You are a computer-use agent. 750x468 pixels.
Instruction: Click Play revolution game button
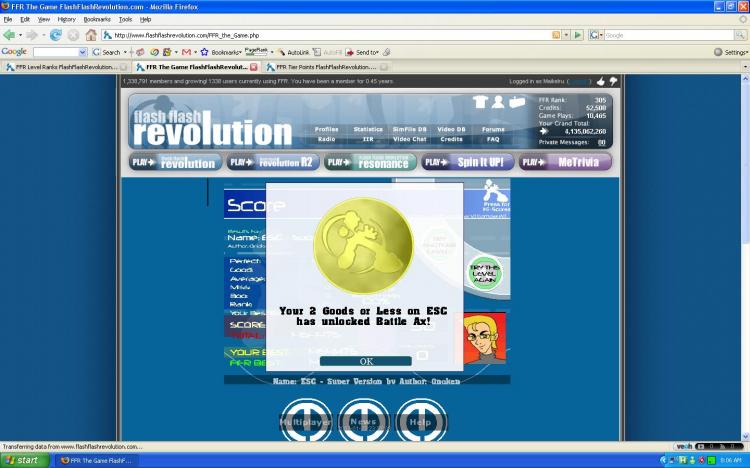pyautogui.click(x=175, y=162)
